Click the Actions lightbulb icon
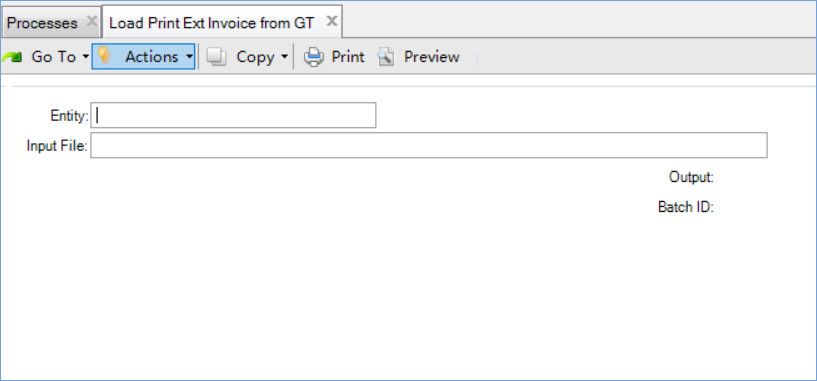This screenshot has width=817, height=381. point(104,56)
